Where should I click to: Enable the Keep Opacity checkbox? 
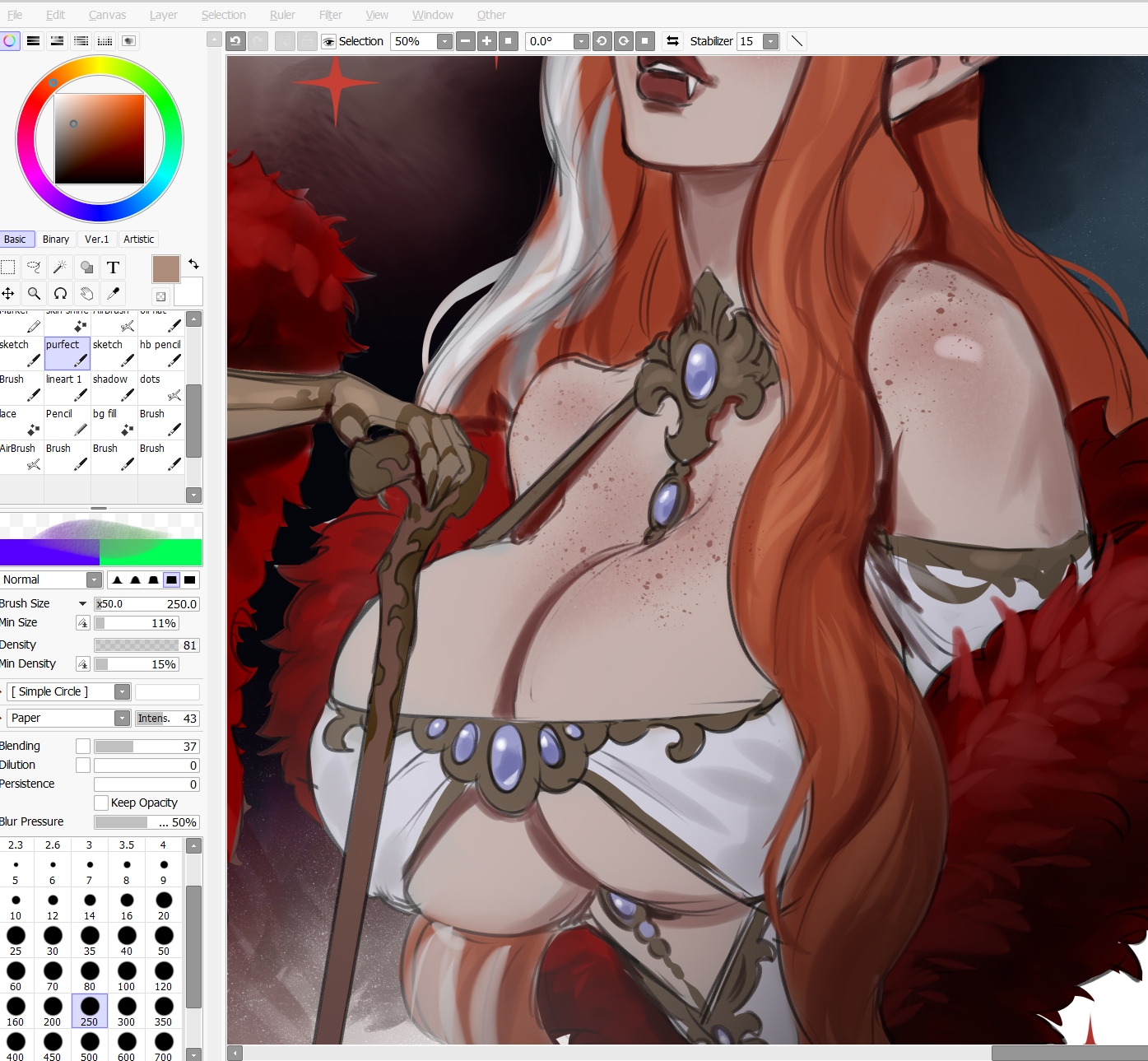coord(101,803)
